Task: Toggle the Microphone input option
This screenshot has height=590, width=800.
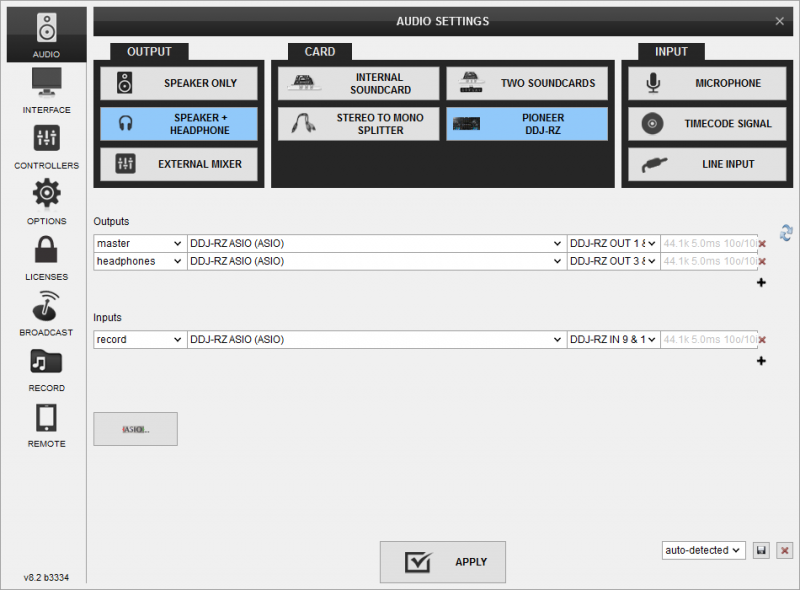Action: pos(707,84)
